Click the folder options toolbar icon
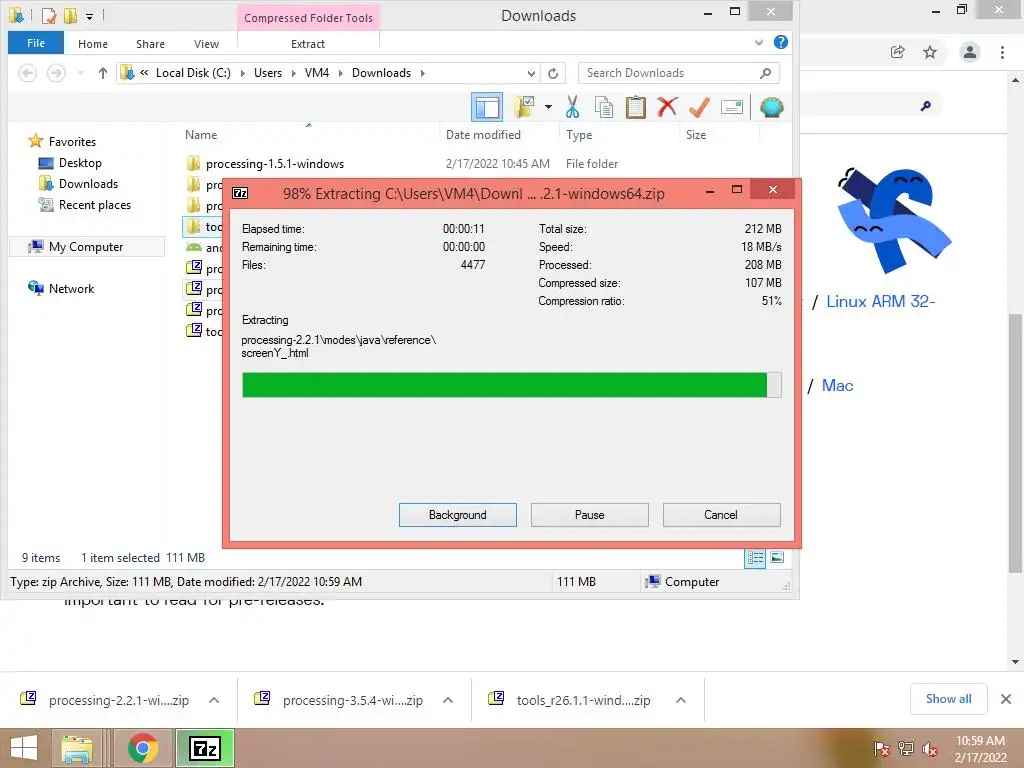The width and height of the screenshot is (1024, 768). [524, 107]
